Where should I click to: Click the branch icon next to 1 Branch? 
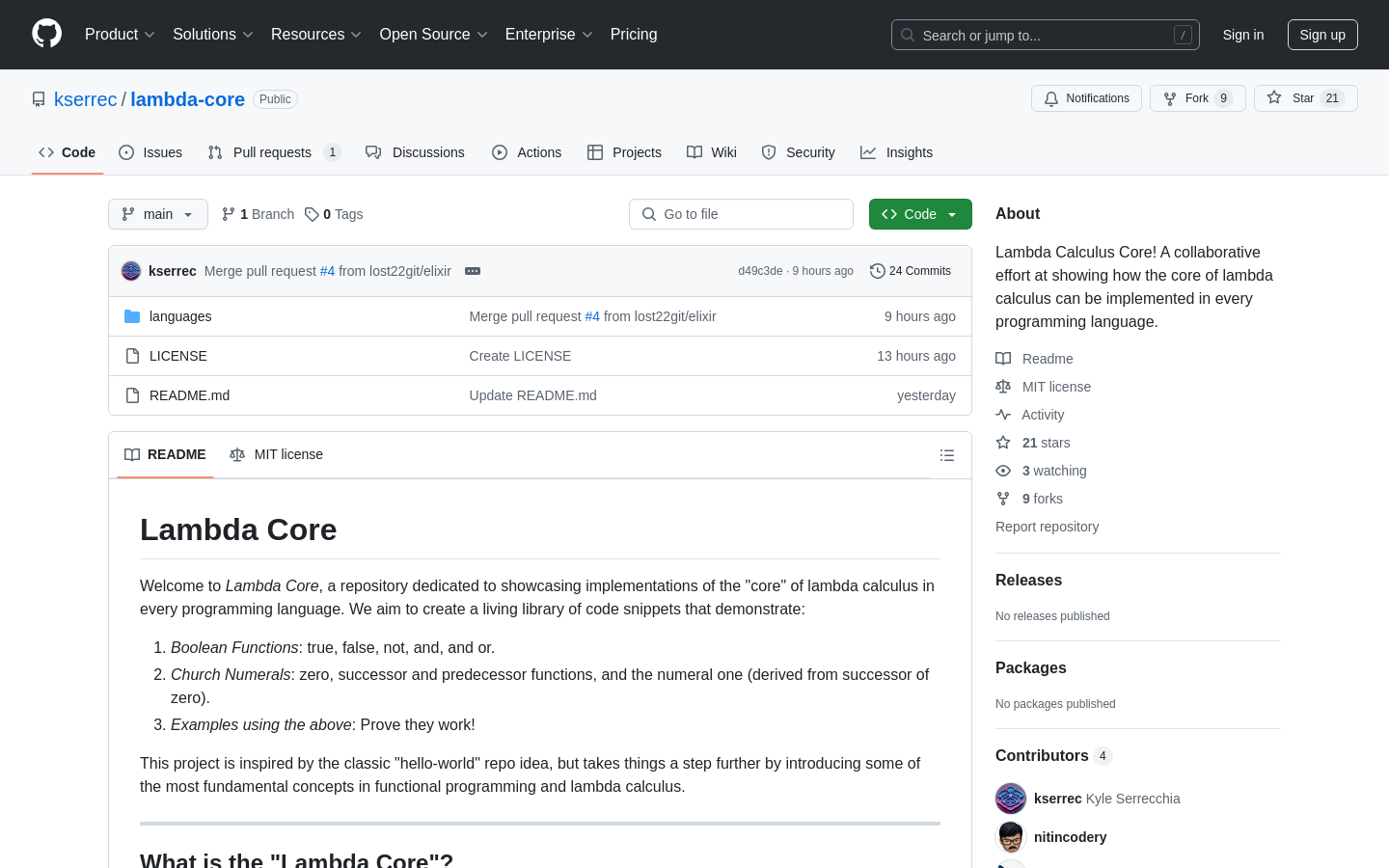(x=229, y=214)
